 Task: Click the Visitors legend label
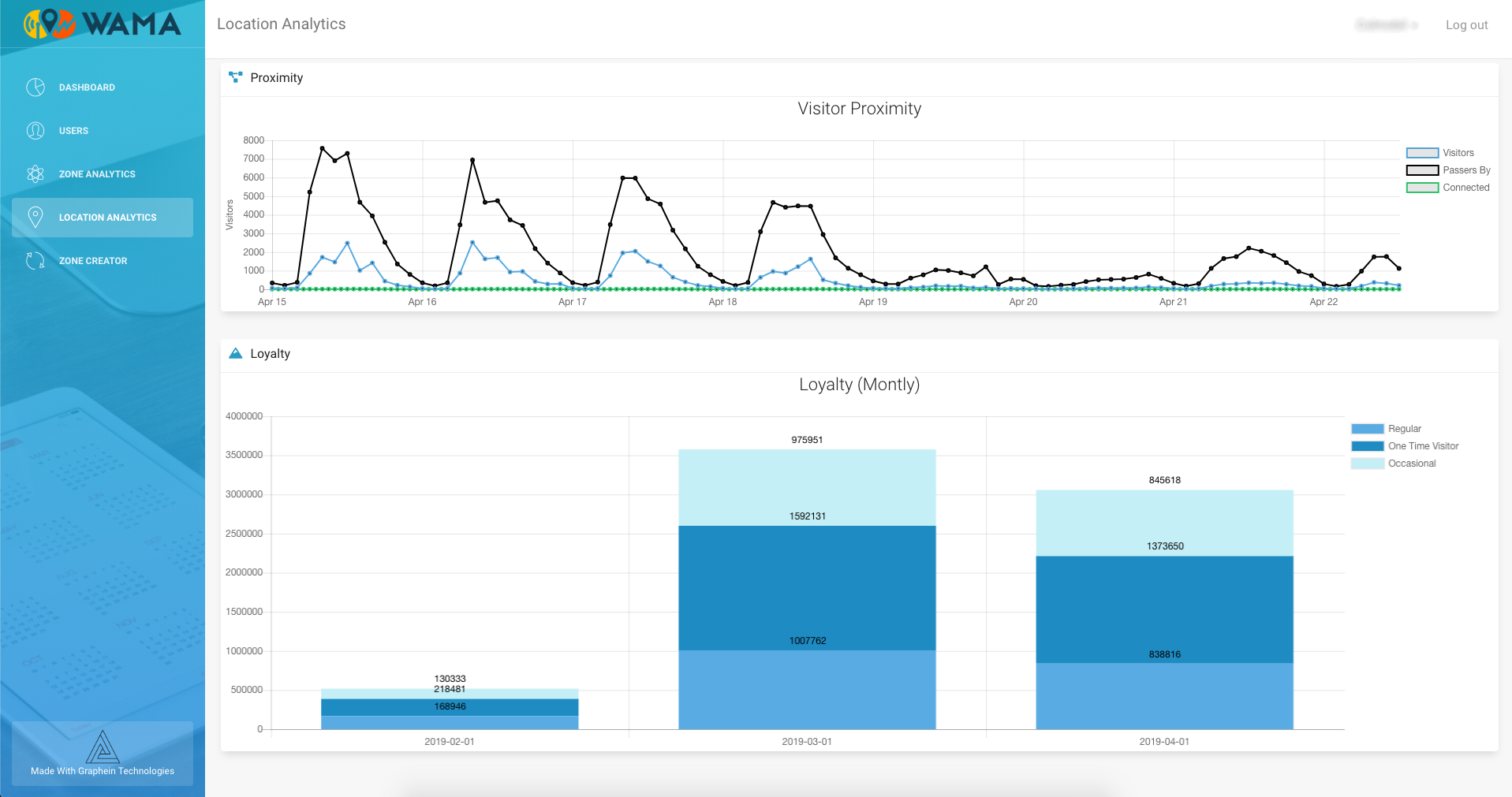pyautogui.click(x=1458, y=153)
